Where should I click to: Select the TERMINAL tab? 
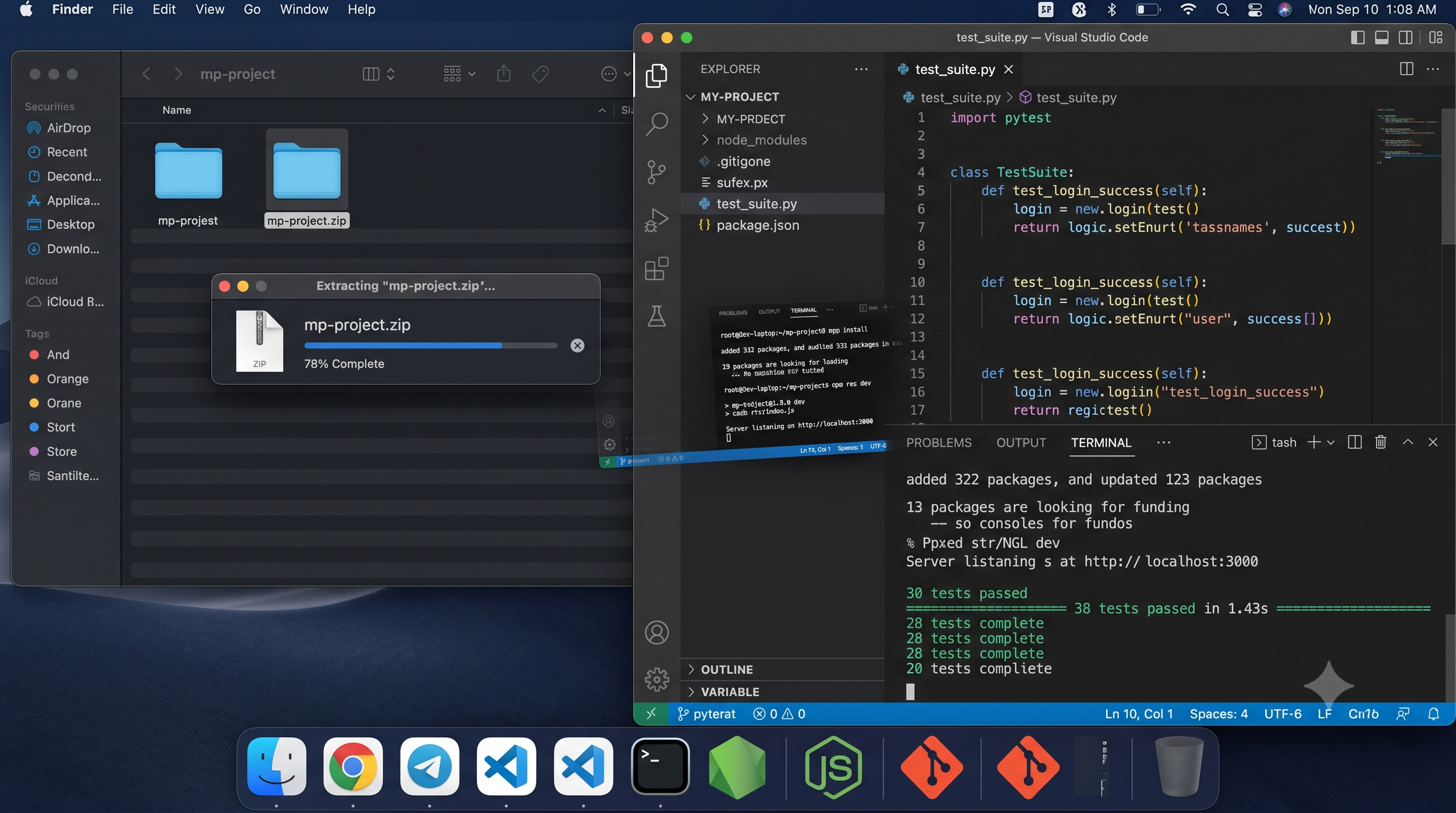click(x=1101, y=442)
